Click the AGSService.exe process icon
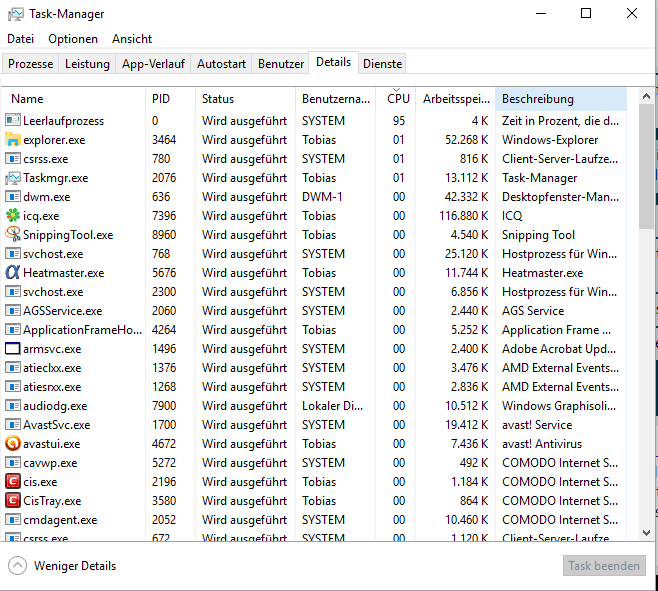Screen dimensions: 658x591 point(13,311)
